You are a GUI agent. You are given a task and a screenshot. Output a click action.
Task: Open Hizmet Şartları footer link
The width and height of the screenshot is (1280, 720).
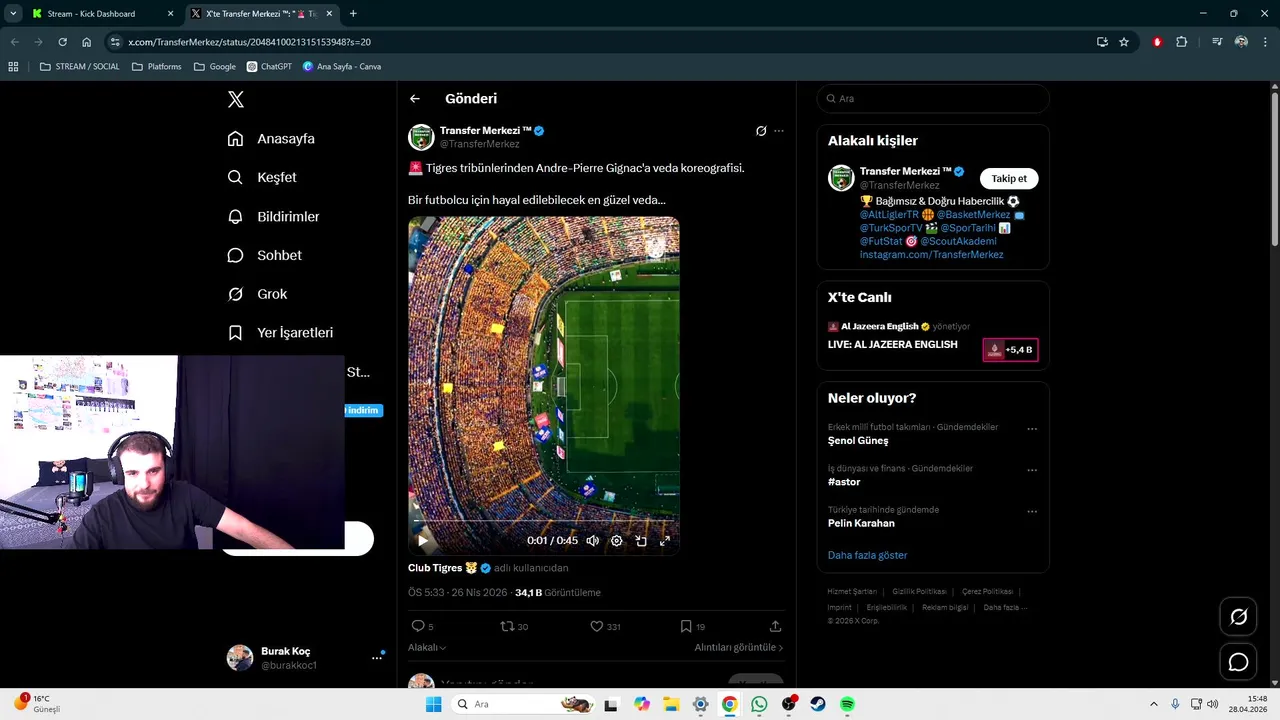point(852,592)
